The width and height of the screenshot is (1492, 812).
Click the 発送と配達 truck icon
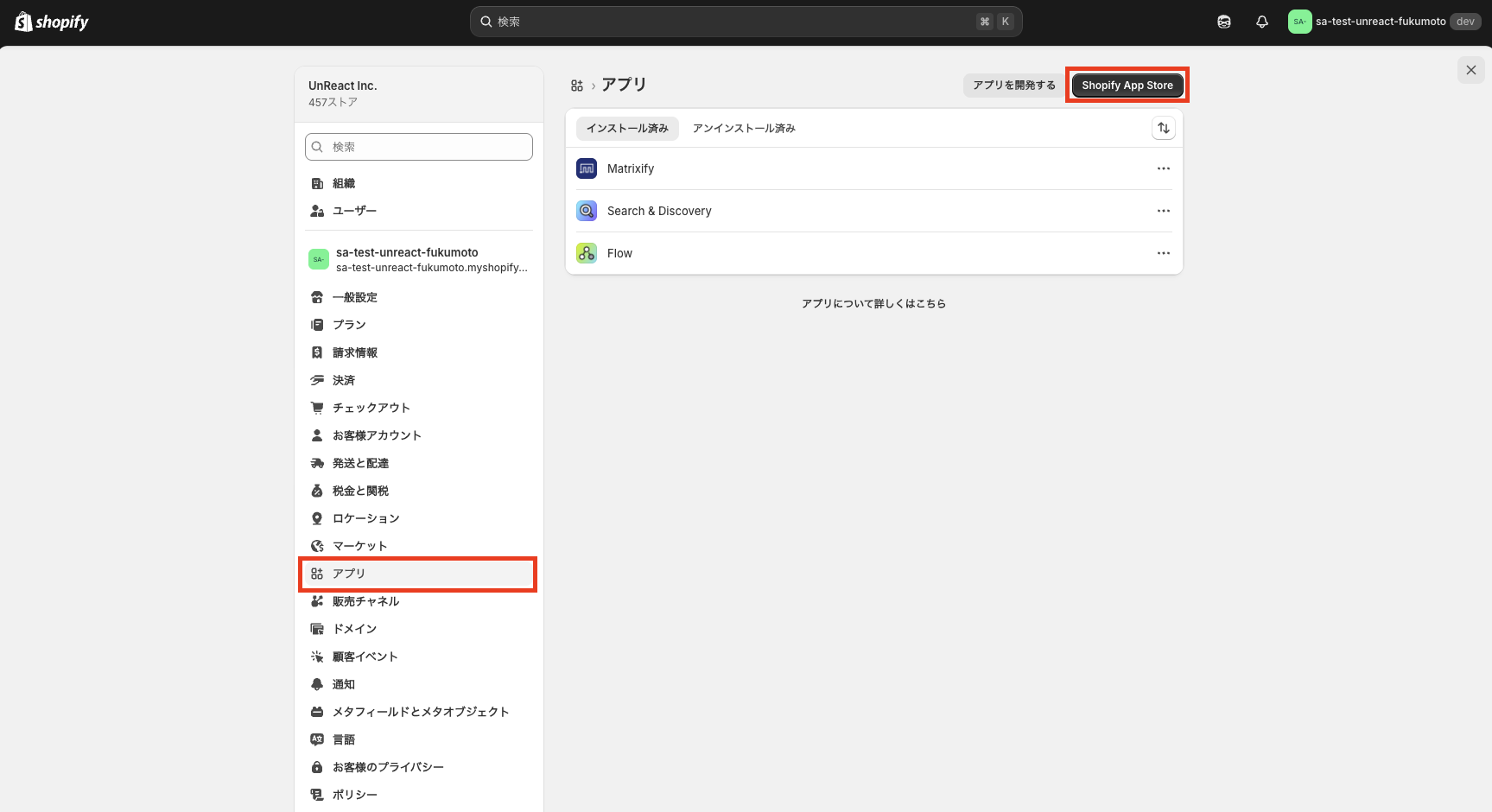pyautogui.click(x=317, y=463)
